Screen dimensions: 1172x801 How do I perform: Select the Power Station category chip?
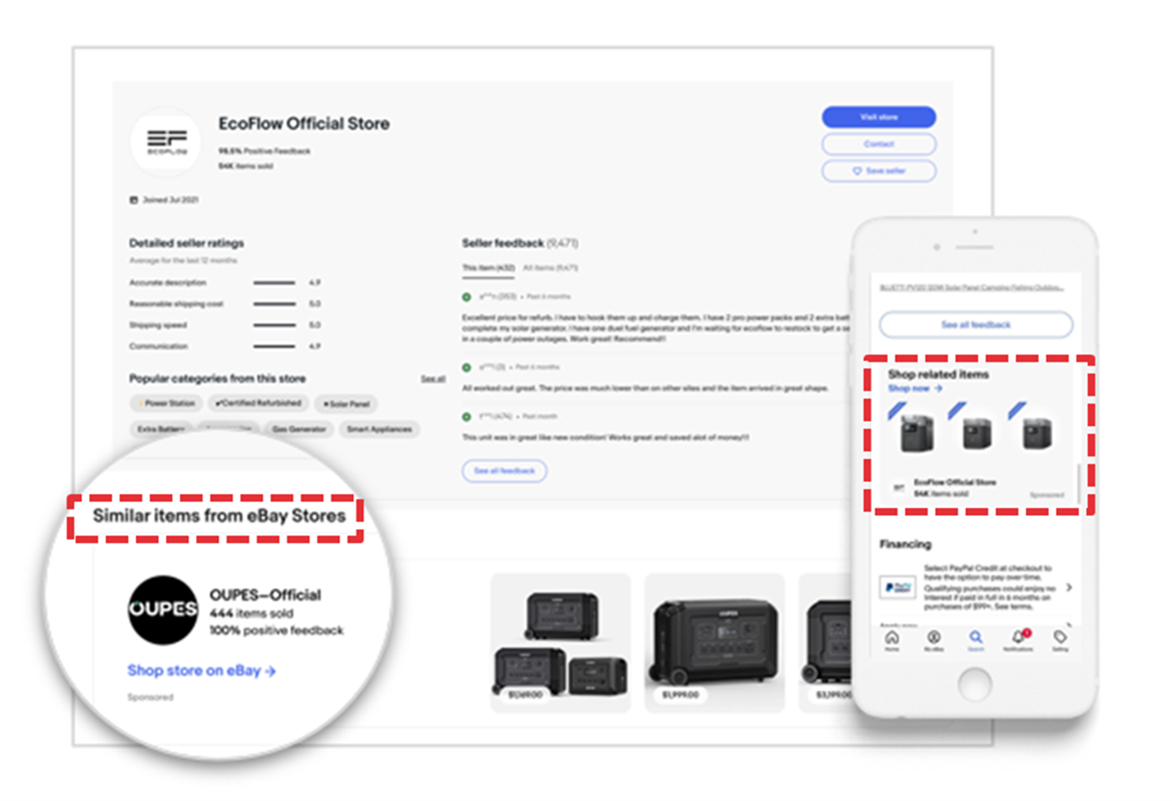(167, 403)
